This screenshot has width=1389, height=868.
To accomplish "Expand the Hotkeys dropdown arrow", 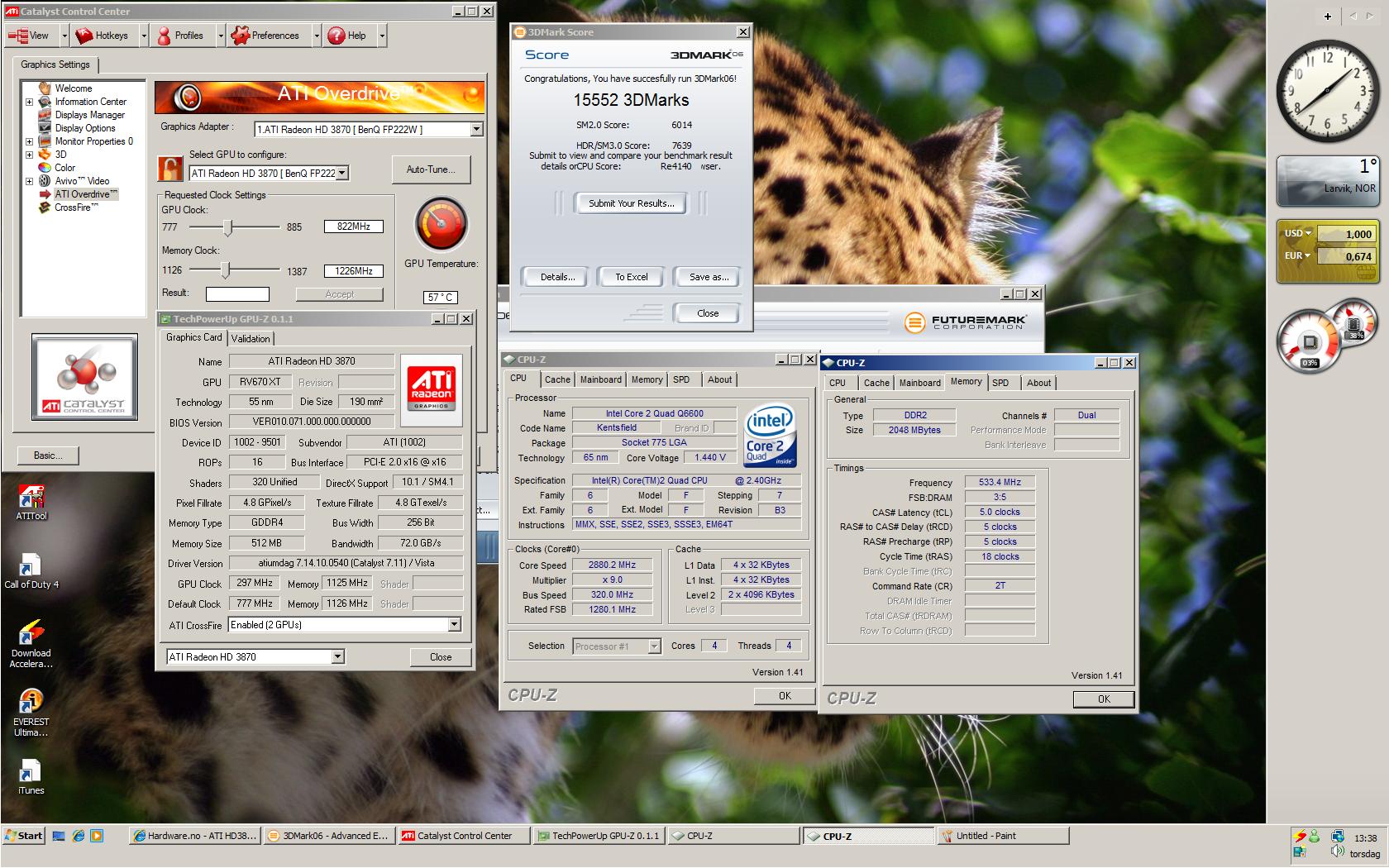I will click(x=143, y=36).
